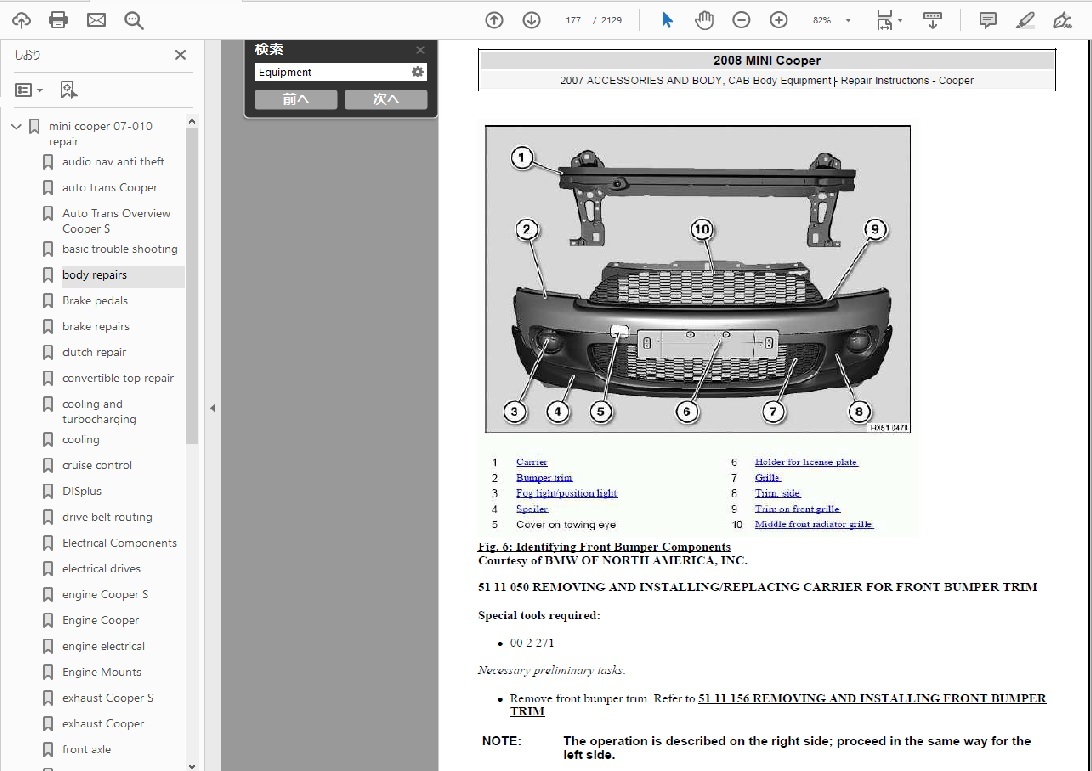1092x771 pixels.
Task: Open the audio nav anti theft bookmark
Action: 113,162
